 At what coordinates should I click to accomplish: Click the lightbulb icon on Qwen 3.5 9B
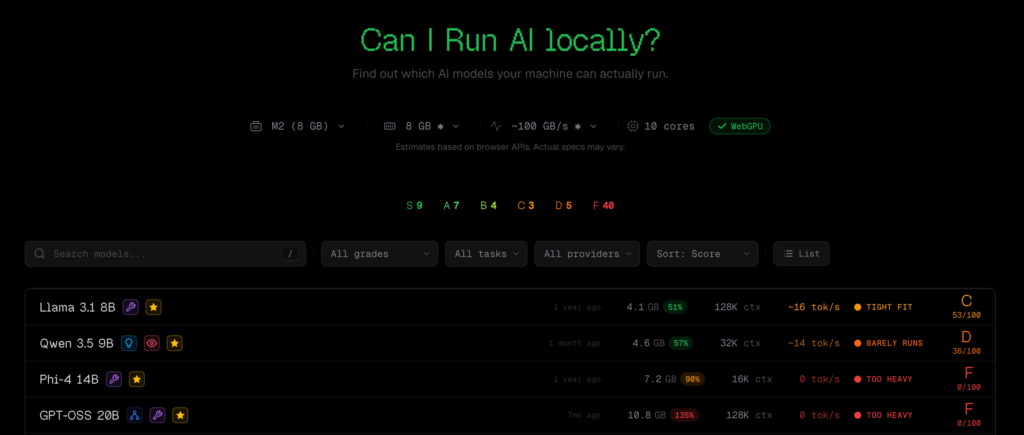[129, 343]
